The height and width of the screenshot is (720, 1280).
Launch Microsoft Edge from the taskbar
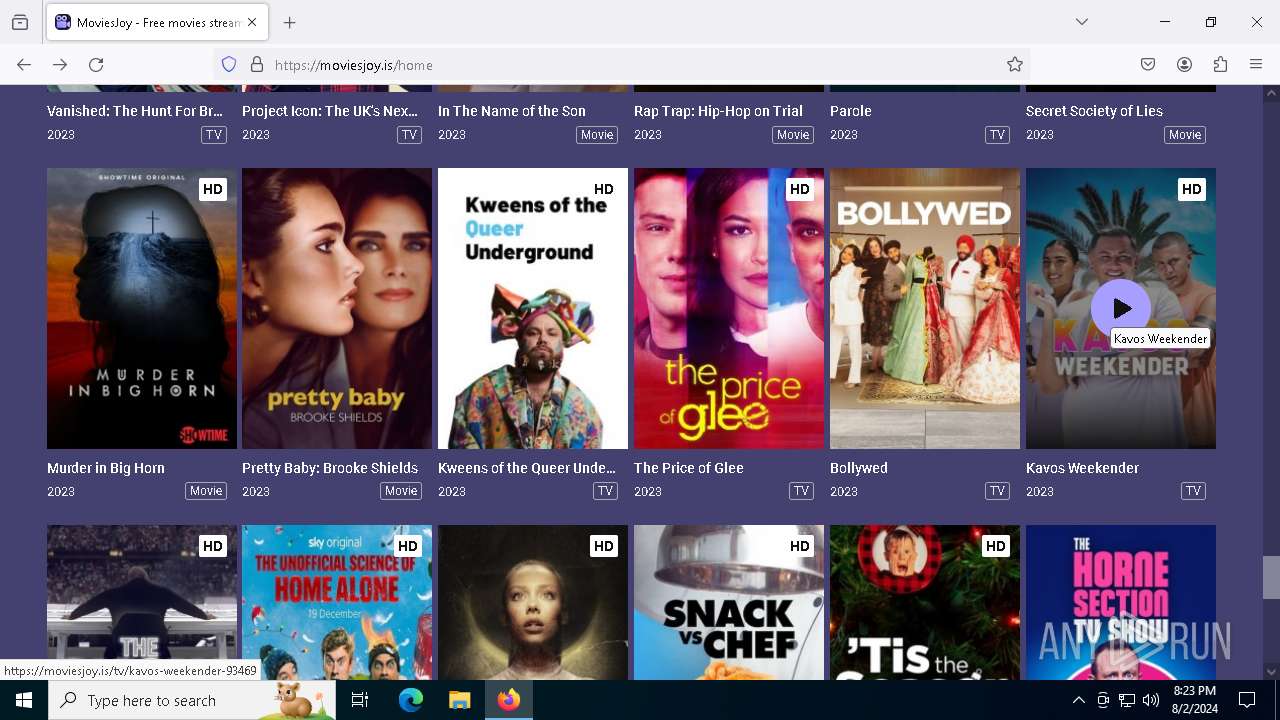pyautogui.click(x=410, y=700)
